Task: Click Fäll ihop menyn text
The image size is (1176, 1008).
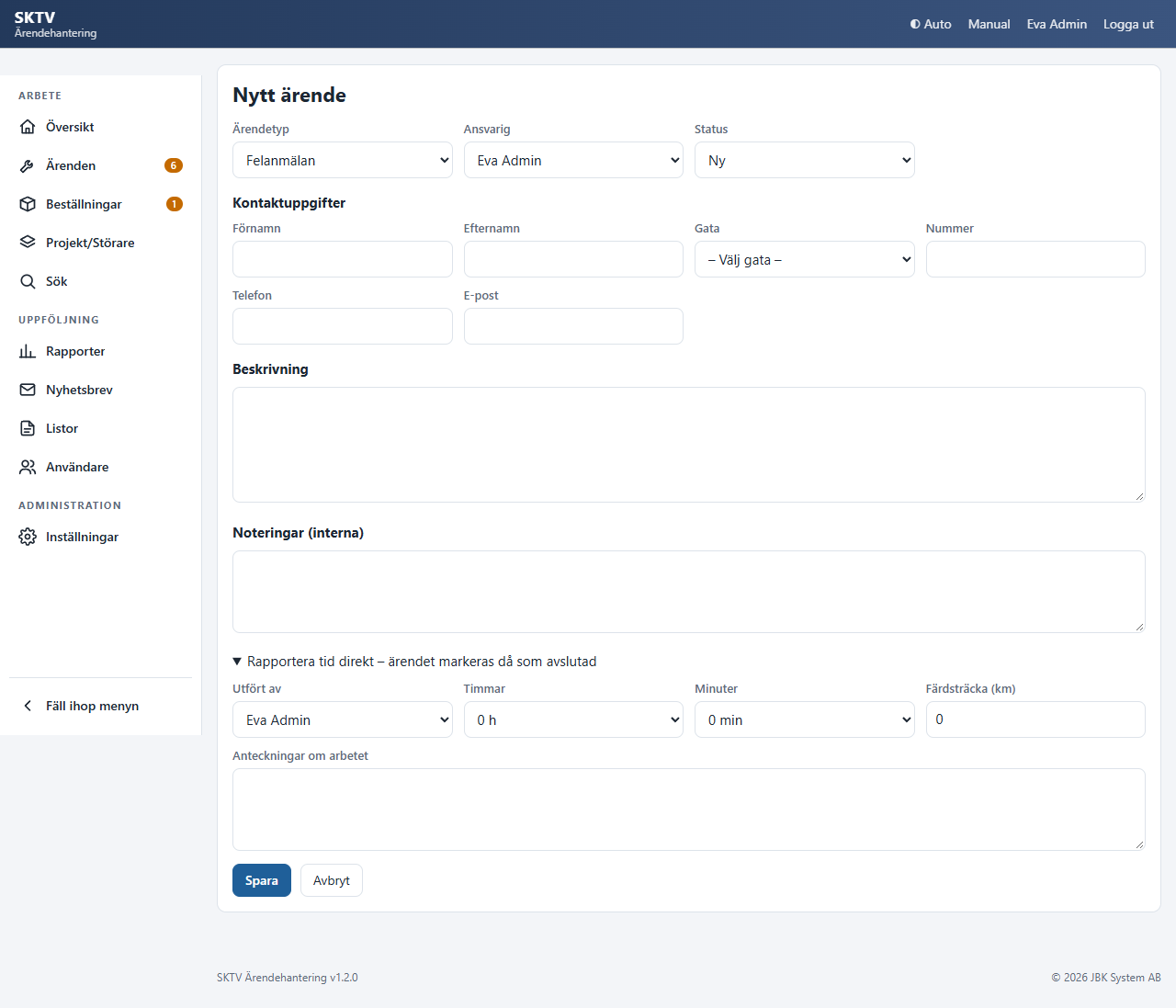Action: click(x=92, y=706)
